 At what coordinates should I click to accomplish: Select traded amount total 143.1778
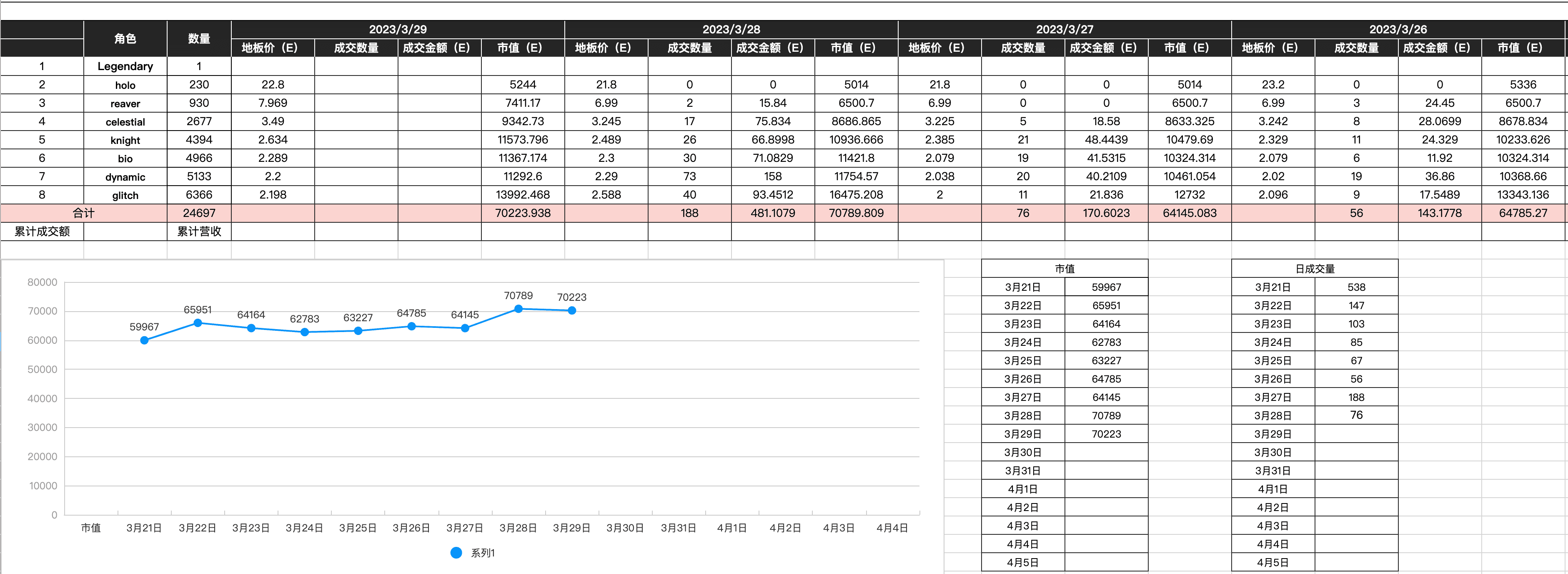pos(1440,213)
